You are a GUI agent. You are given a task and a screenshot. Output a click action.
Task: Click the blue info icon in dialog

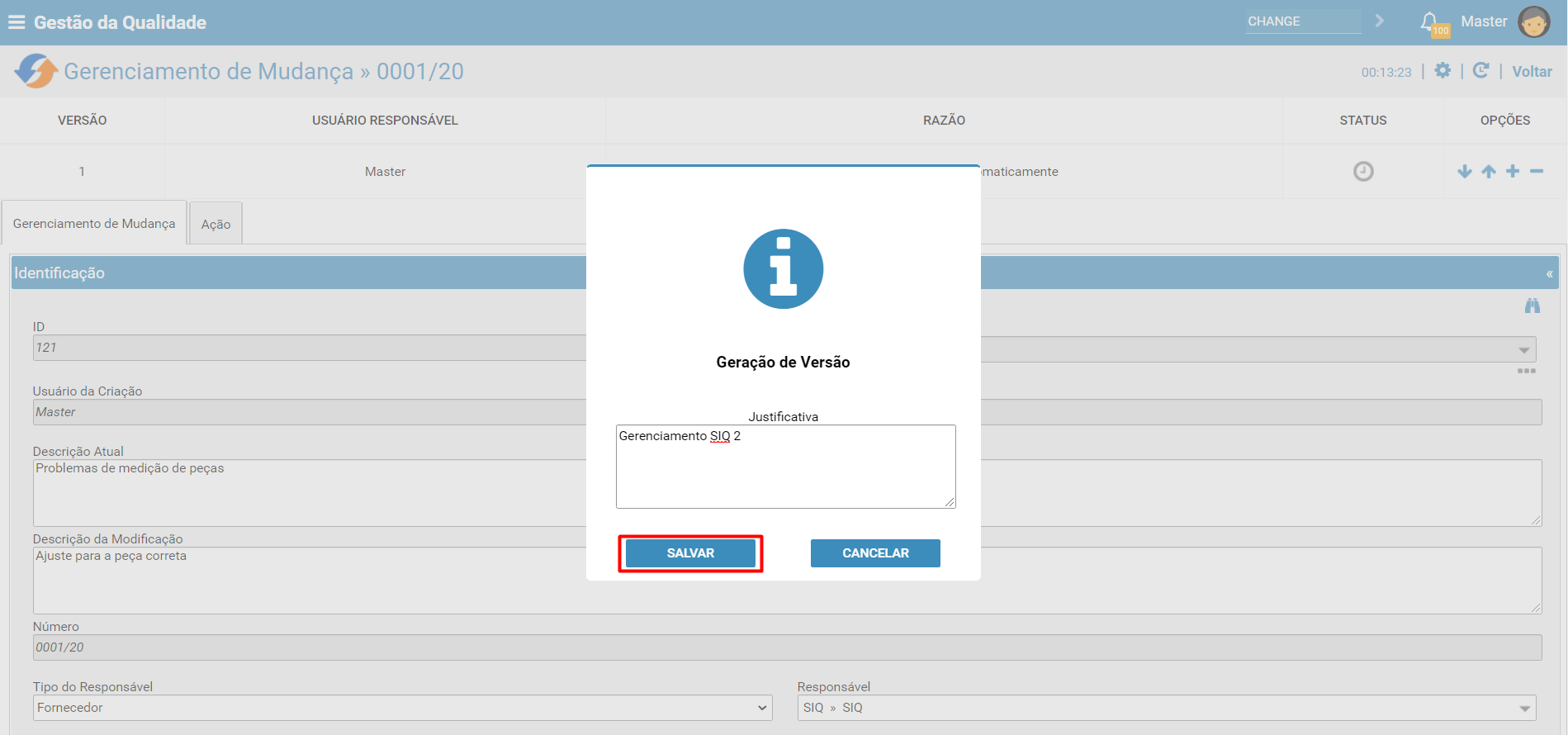[x=784, y=268]
